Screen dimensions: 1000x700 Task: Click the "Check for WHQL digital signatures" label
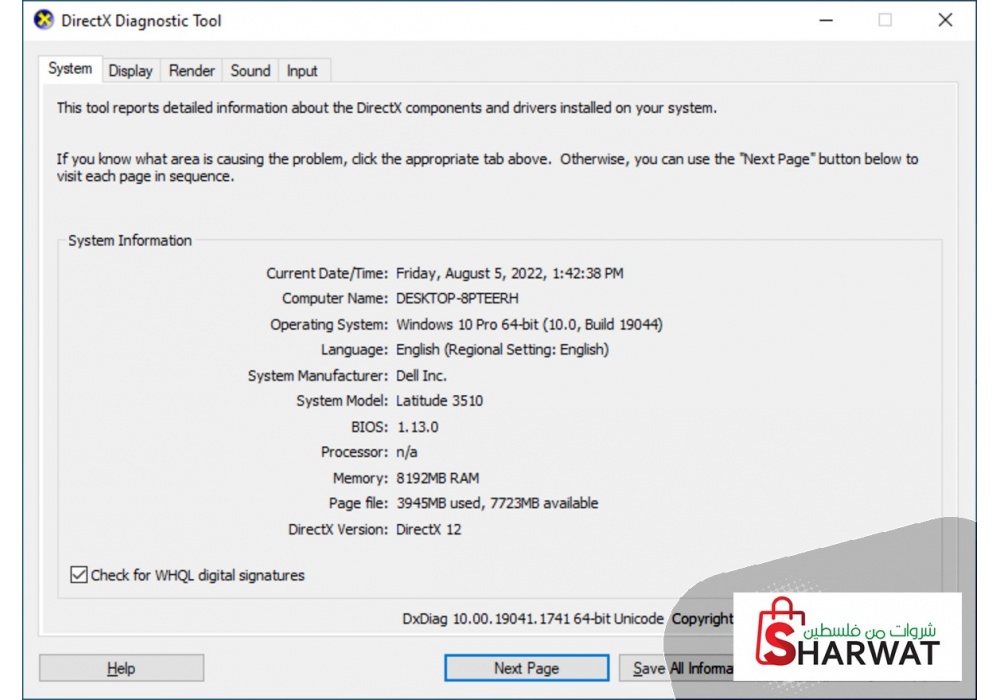[197, 575]
